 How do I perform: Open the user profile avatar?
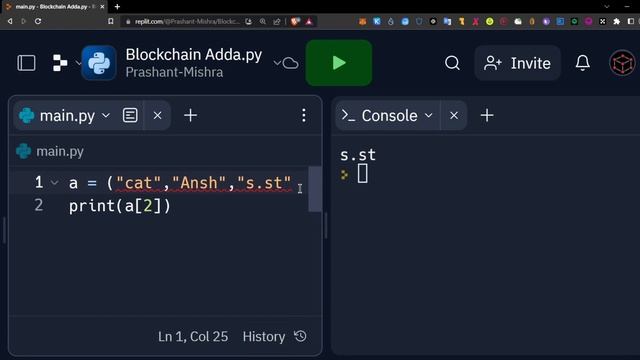coord(622,63)
